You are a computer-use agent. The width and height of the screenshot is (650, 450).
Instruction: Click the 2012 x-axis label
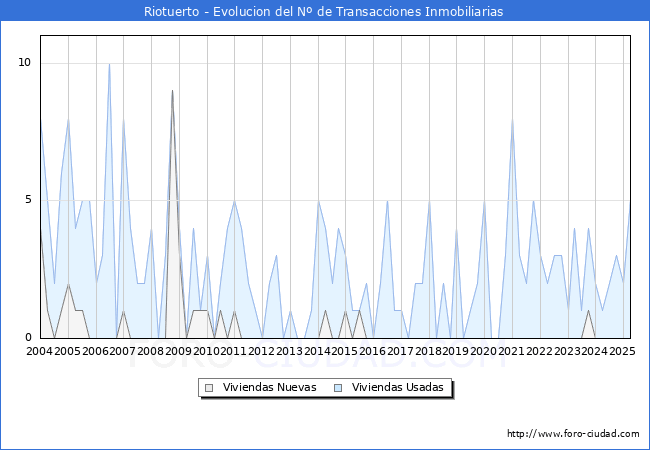coord(261,351)
